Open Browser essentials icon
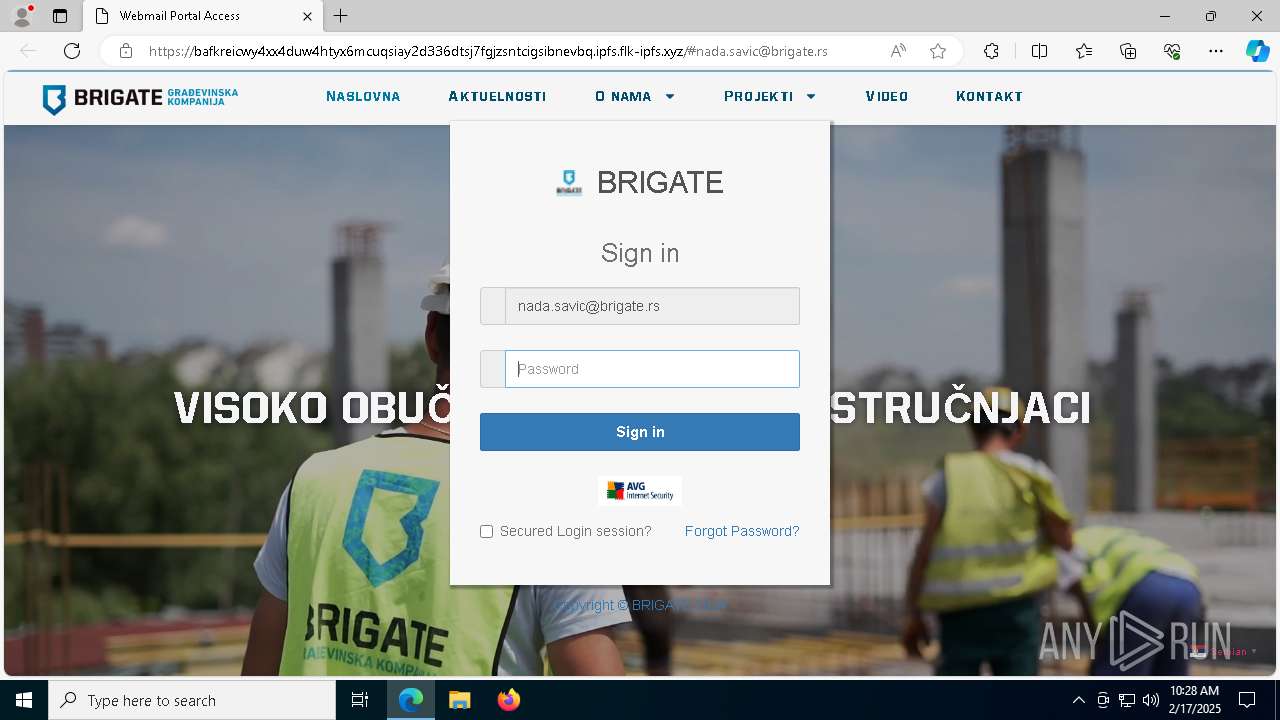 [x=1172, y=51]
